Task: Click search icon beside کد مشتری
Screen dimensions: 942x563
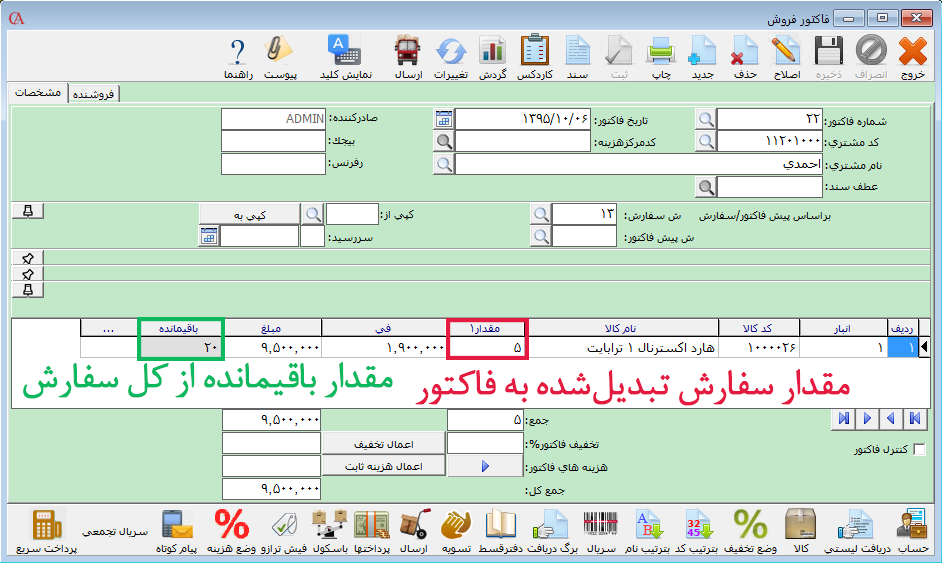Action: pos(706,141)
